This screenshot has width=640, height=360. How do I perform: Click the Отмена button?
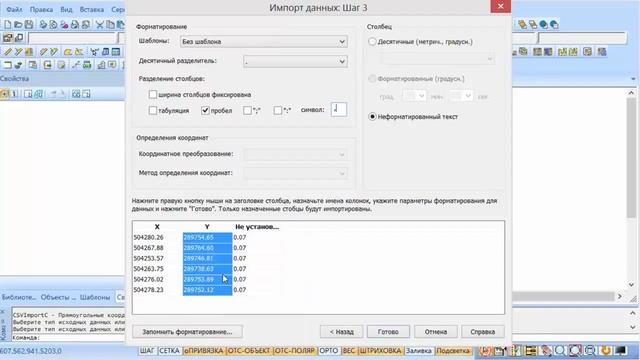point(436,332)
